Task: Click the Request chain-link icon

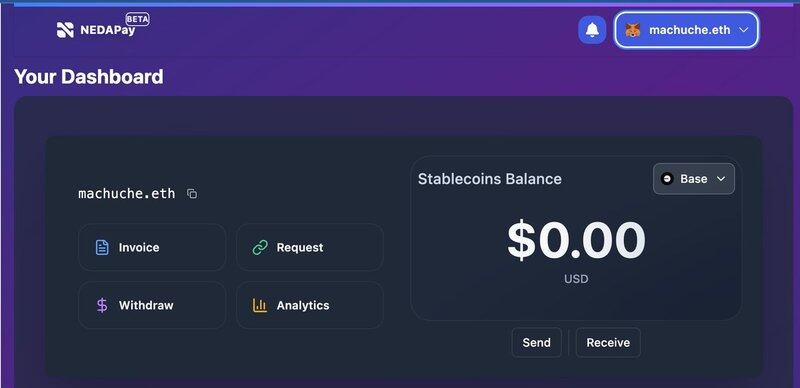Action: (x=260, y=248)
